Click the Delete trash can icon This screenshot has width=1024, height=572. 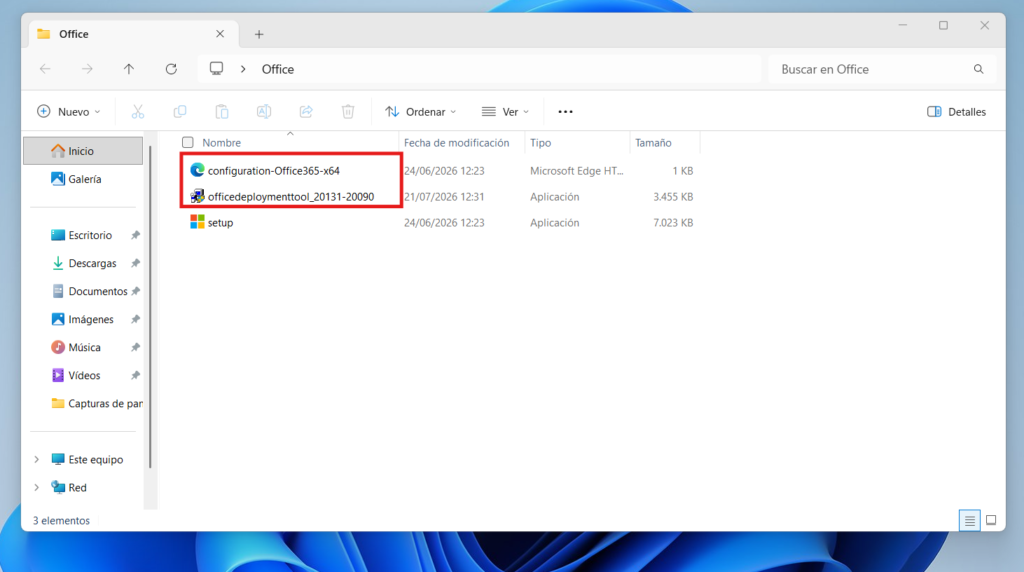click(x=348, y=112)
